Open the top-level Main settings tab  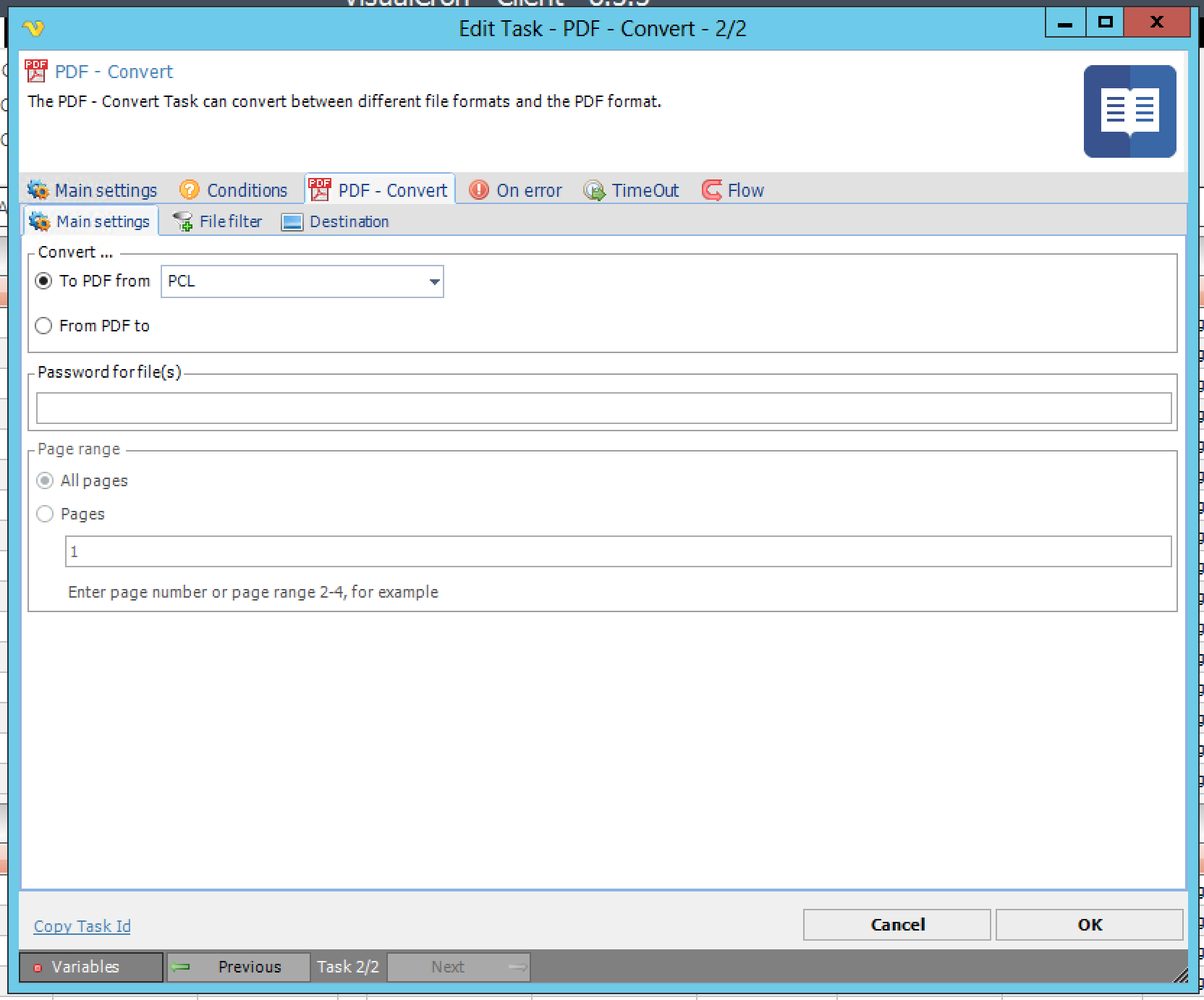click(x=93, y=190)
